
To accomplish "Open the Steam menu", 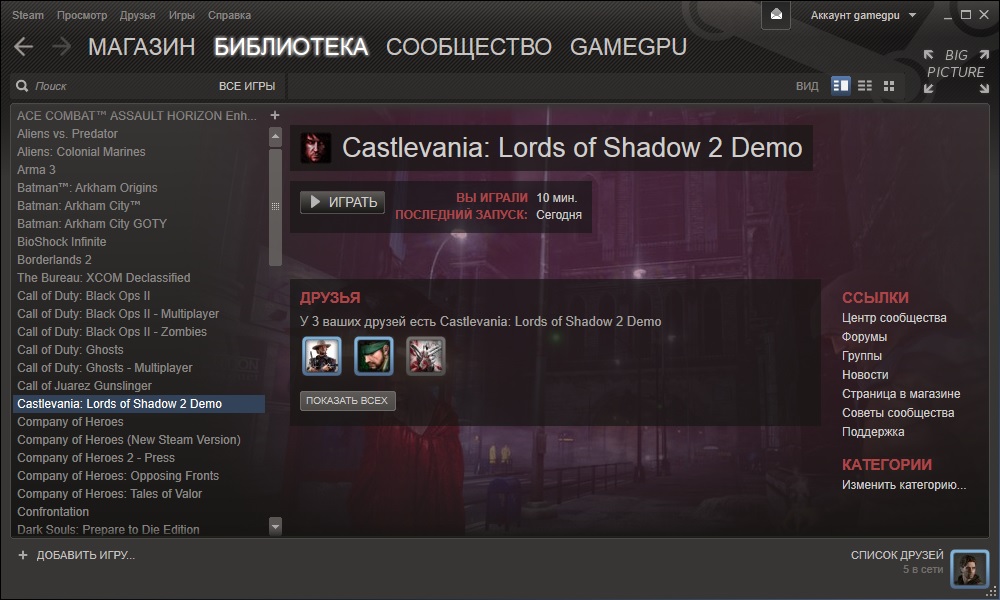I will point(28,15).
